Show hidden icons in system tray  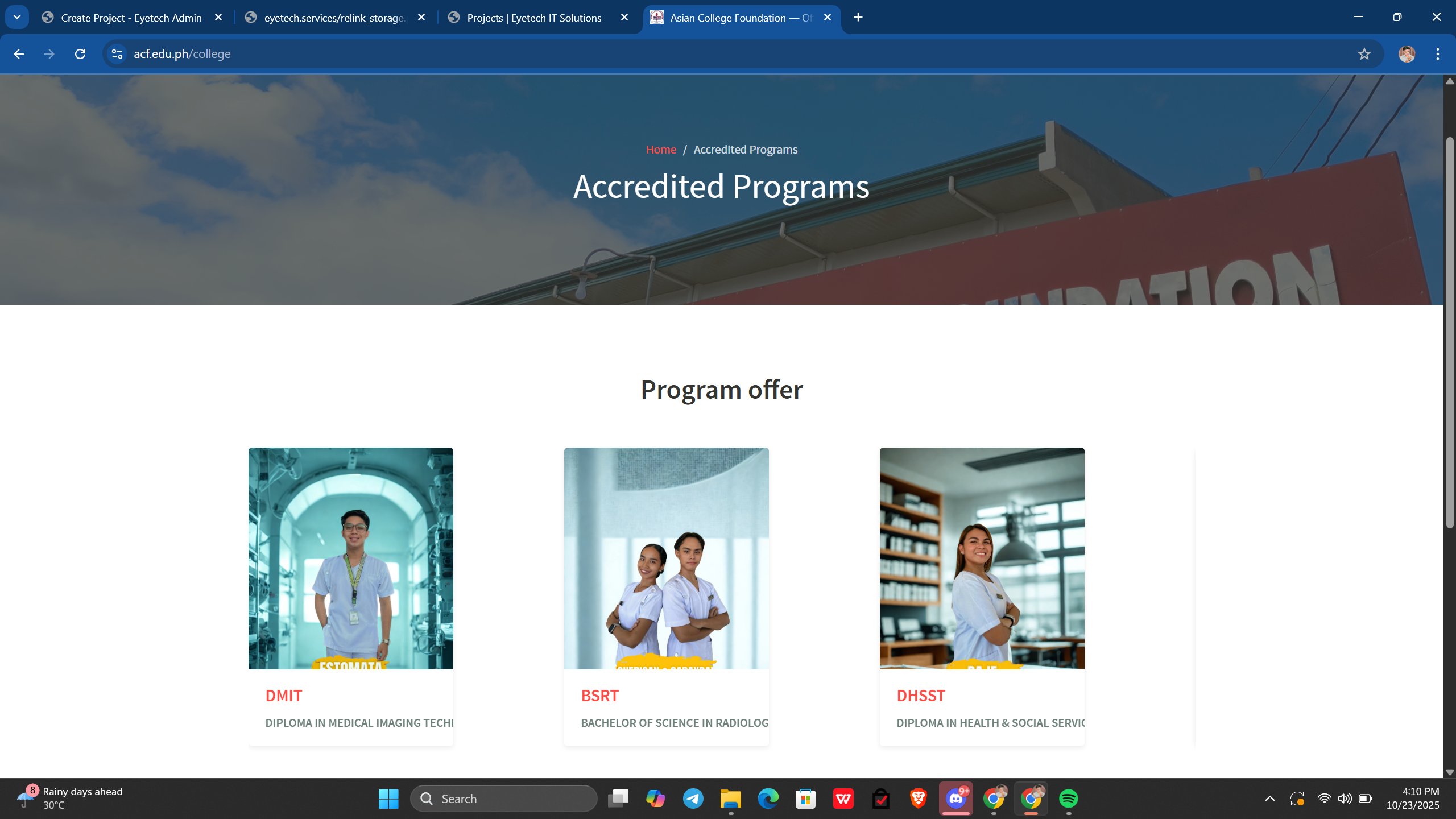1269,799
